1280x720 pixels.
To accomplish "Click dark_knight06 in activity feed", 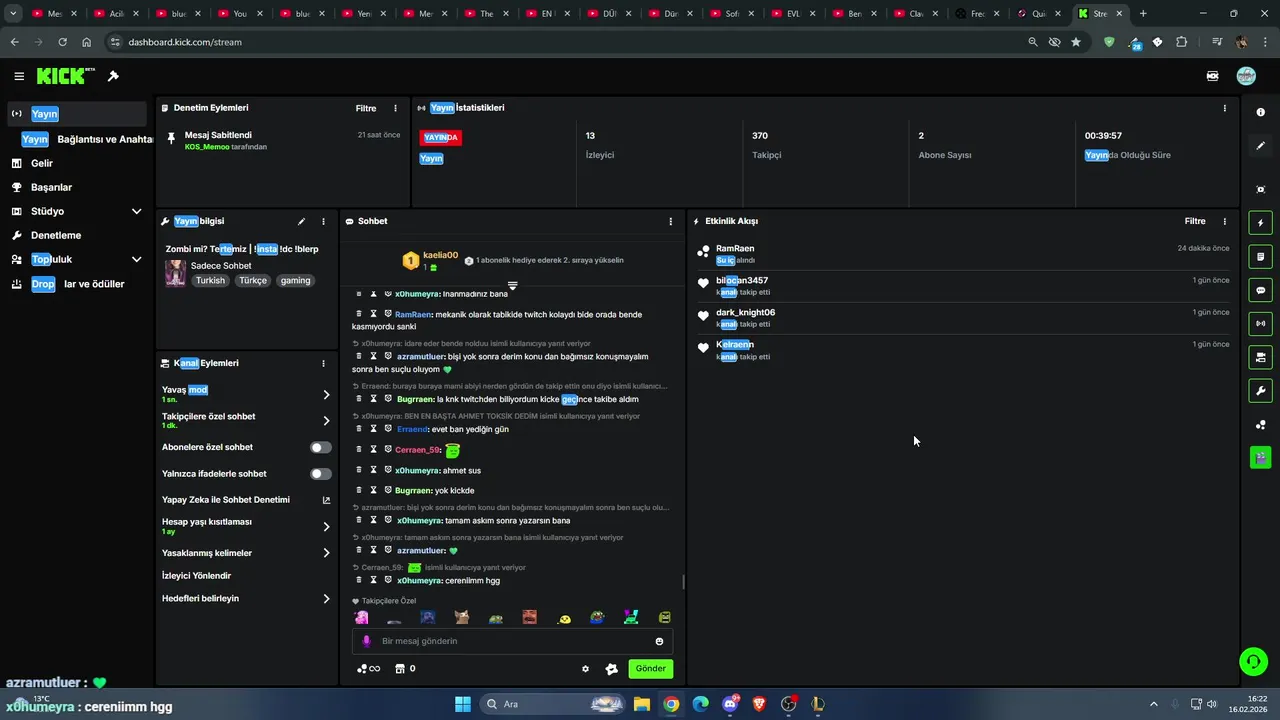I will coord(745,312).
